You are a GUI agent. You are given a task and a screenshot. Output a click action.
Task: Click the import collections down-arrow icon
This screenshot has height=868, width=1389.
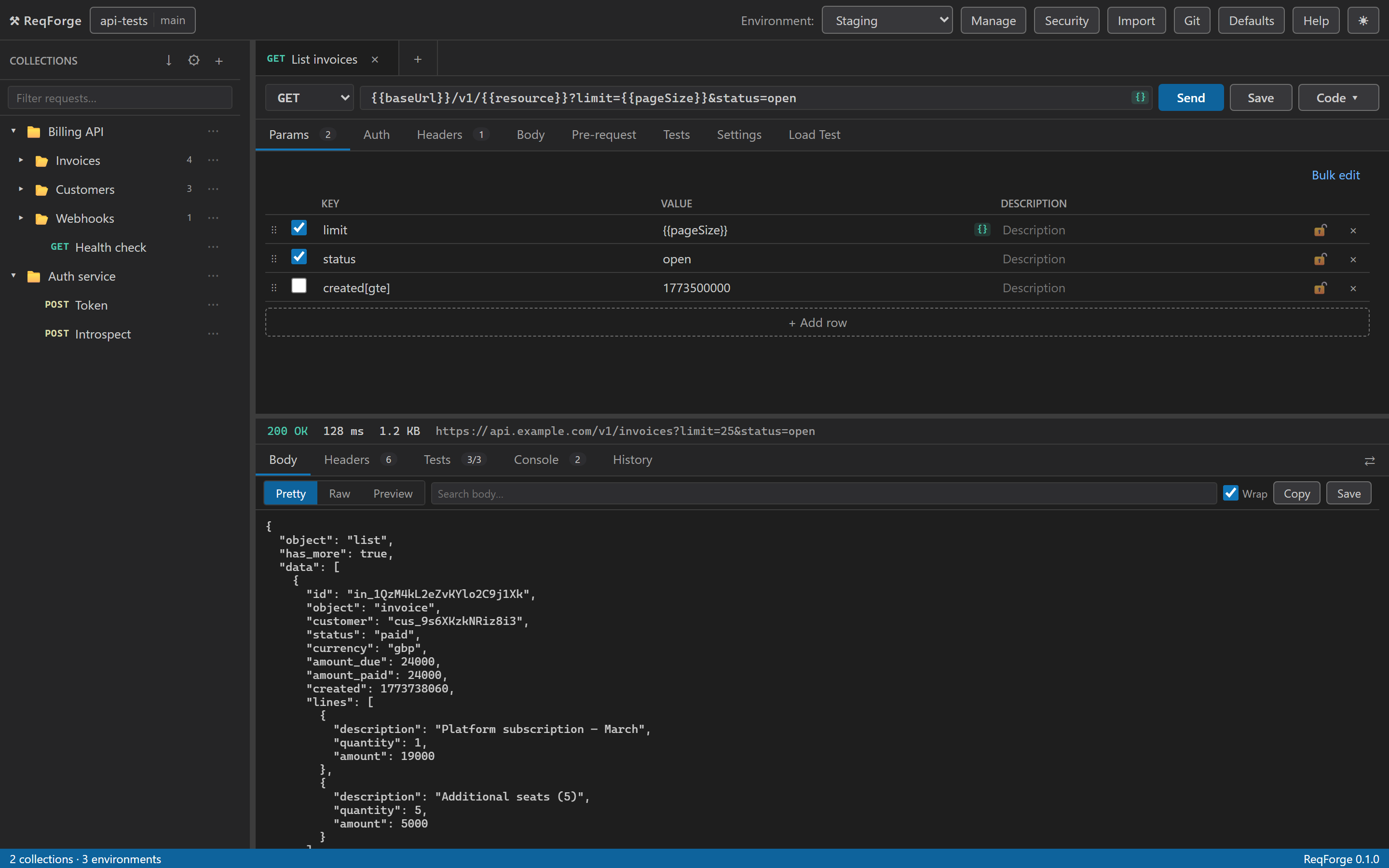(x=169, y=60)
